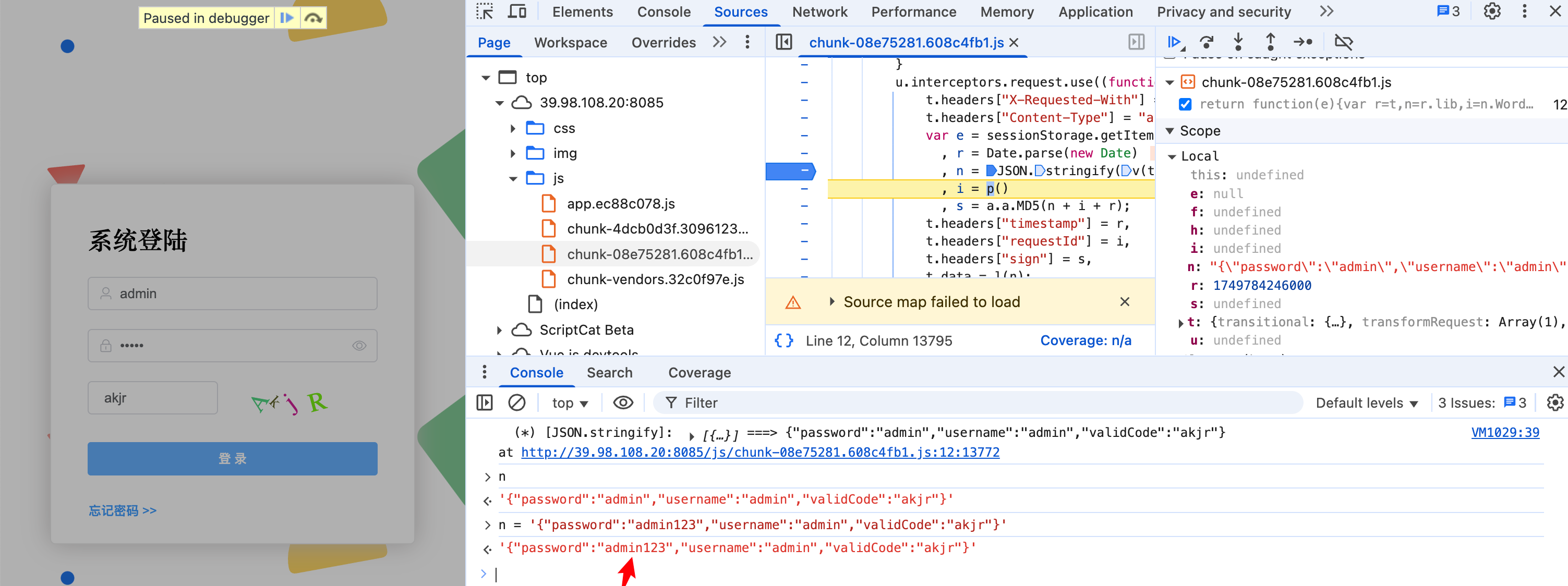Expand the css folder
The height and width of the screenshot is (586, 1568).
(513, 128)
